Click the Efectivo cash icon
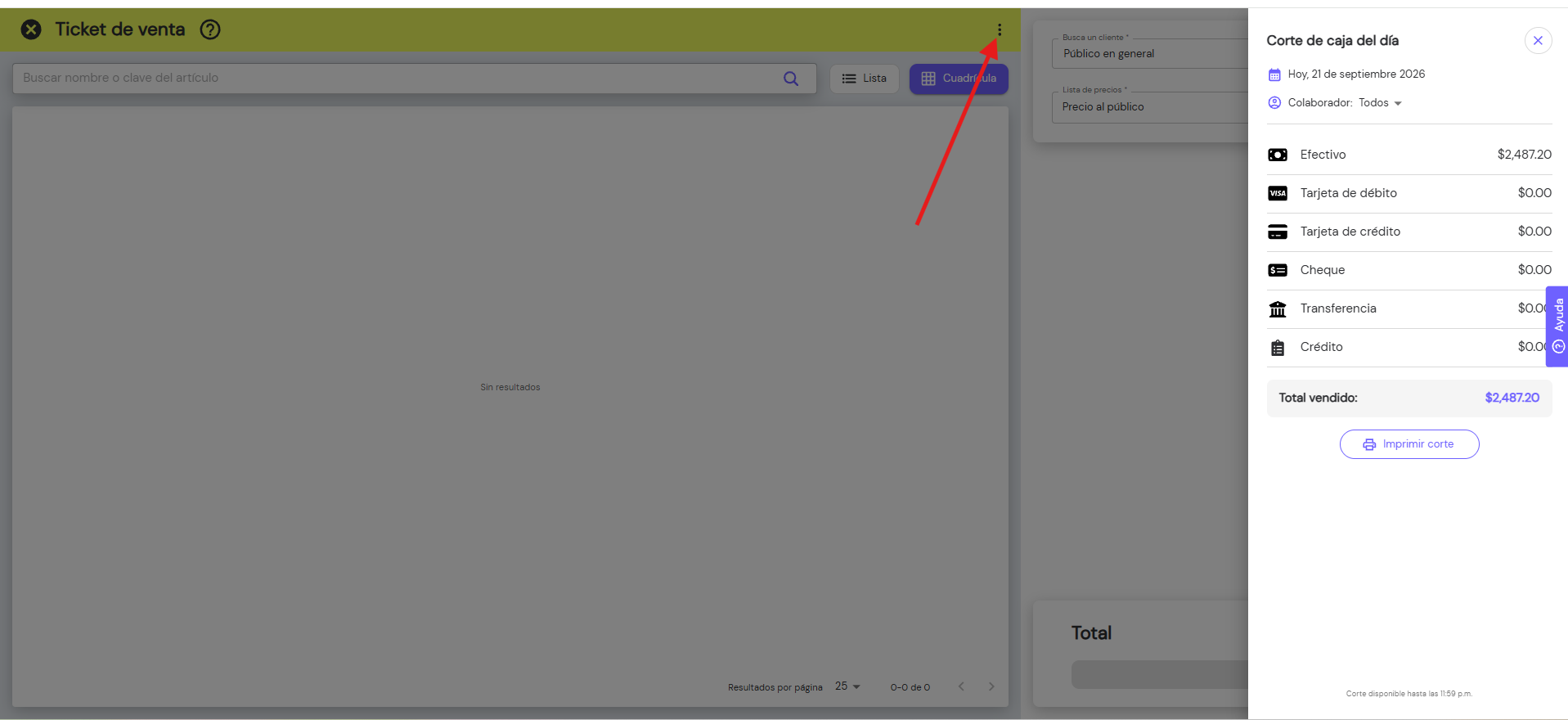1568x720 pixels. coord(1278,155)
